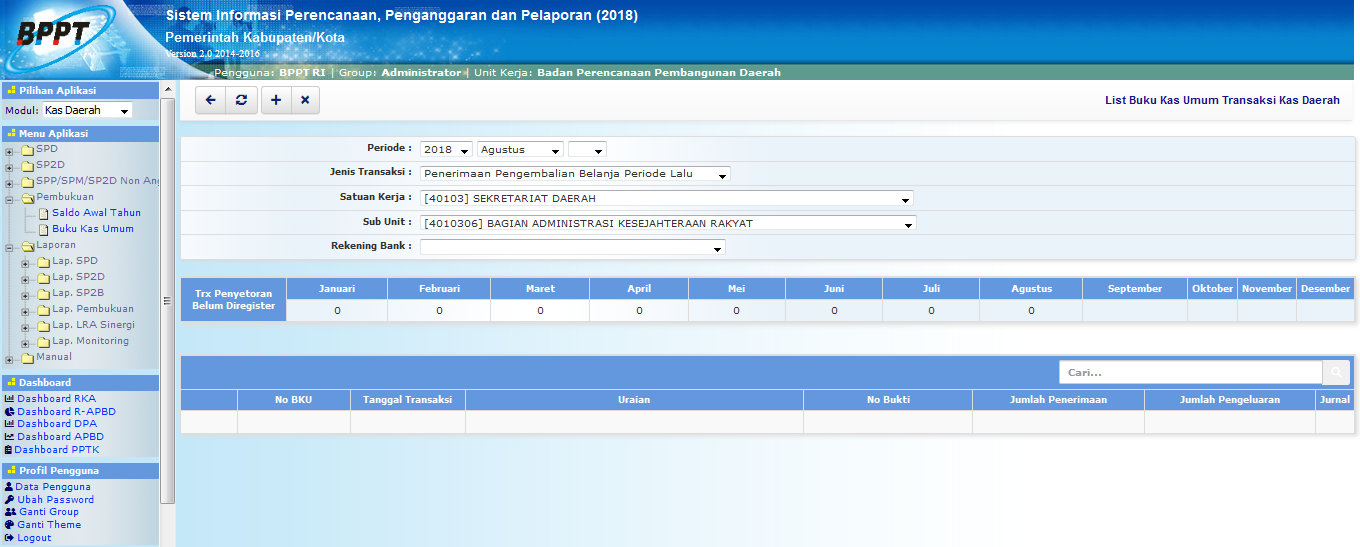Click the Lap. Monitoring folder icon

pyautogui.click(x=44, y=341)
